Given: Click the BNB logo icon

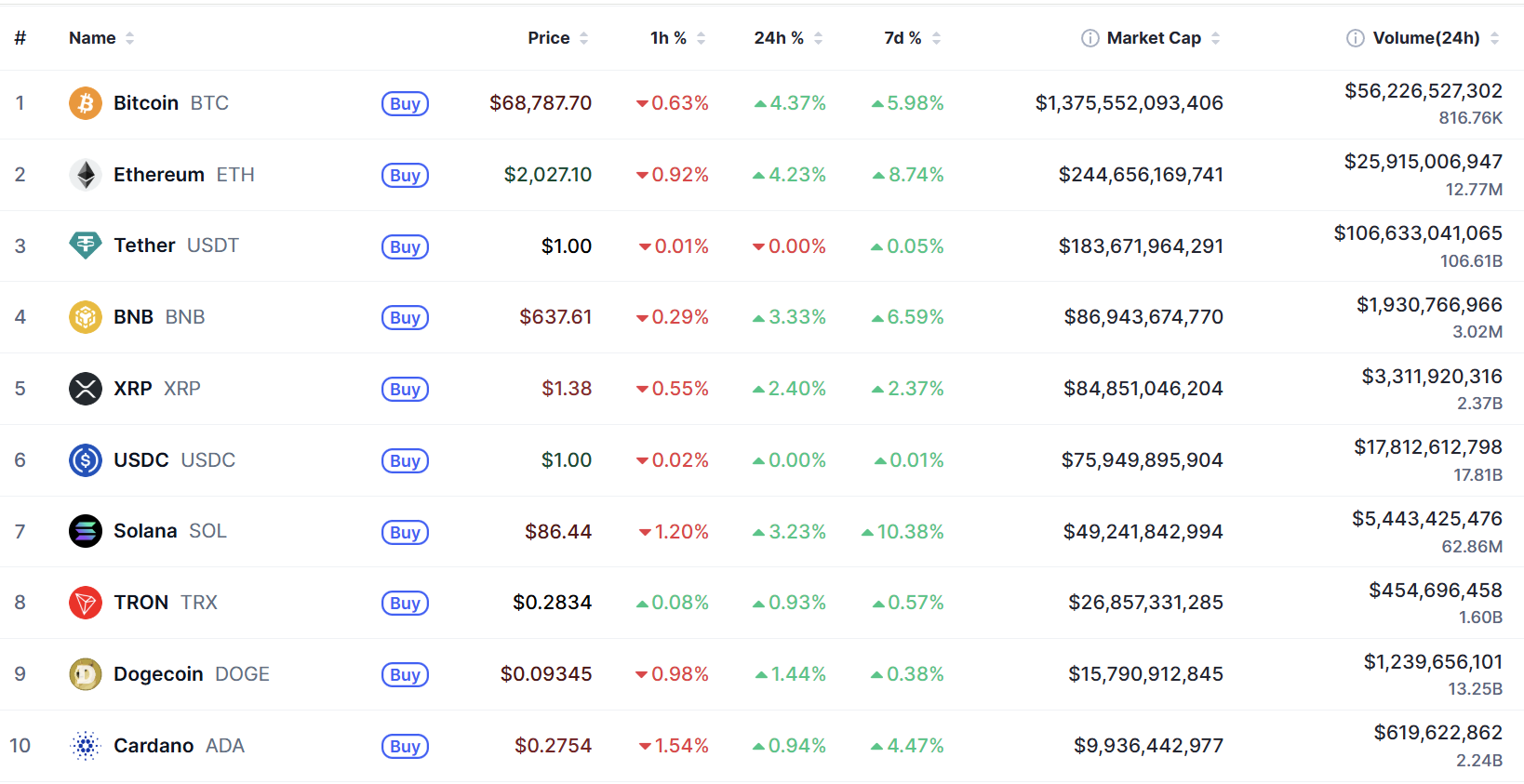Looking at the screenshot, I should [86, 317].
